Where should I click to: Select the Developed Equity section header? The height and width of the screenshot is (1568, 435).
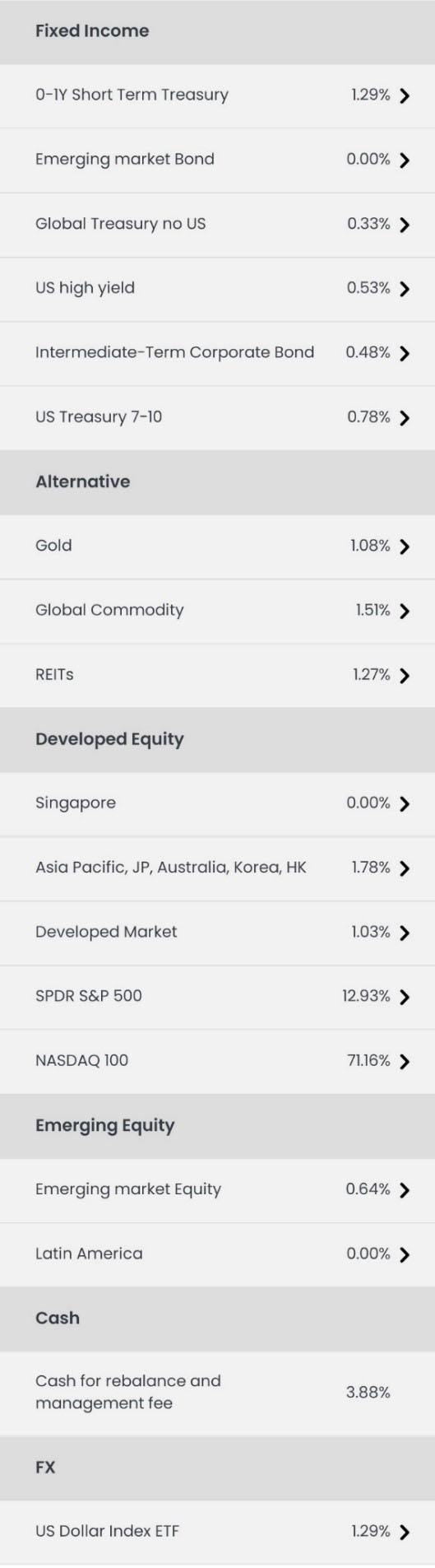(217, 739)
